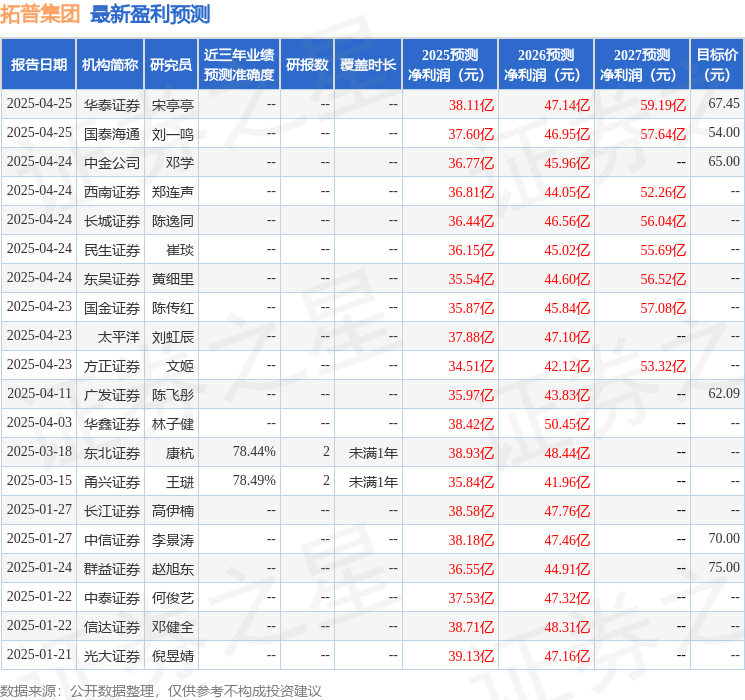This screenshot has height=700, width=745.
Task: Click 方正证券 institution cell
Action: pyautogui.click(x=112, y=366)
